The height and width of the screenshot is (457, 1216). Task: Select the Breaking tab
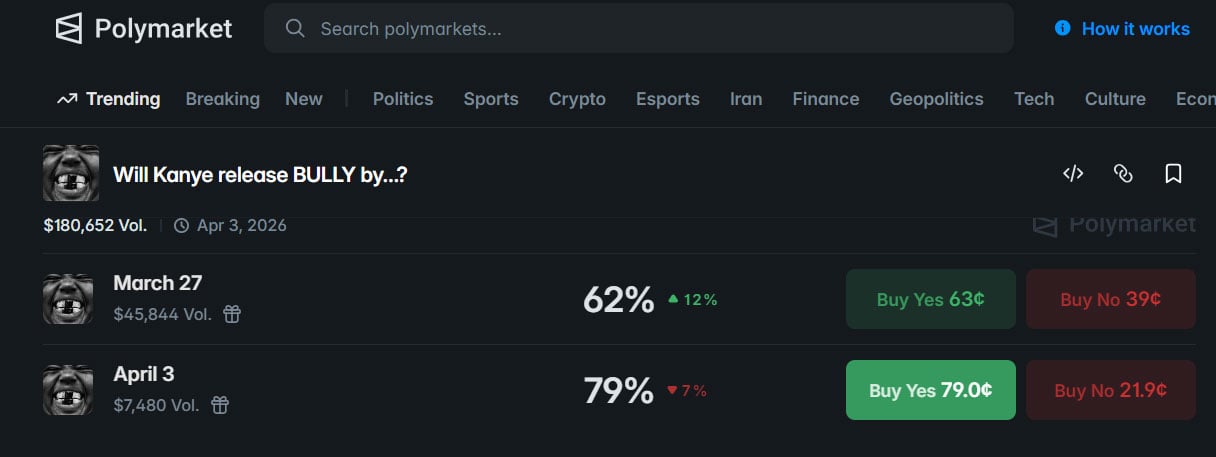pos(222,99)
